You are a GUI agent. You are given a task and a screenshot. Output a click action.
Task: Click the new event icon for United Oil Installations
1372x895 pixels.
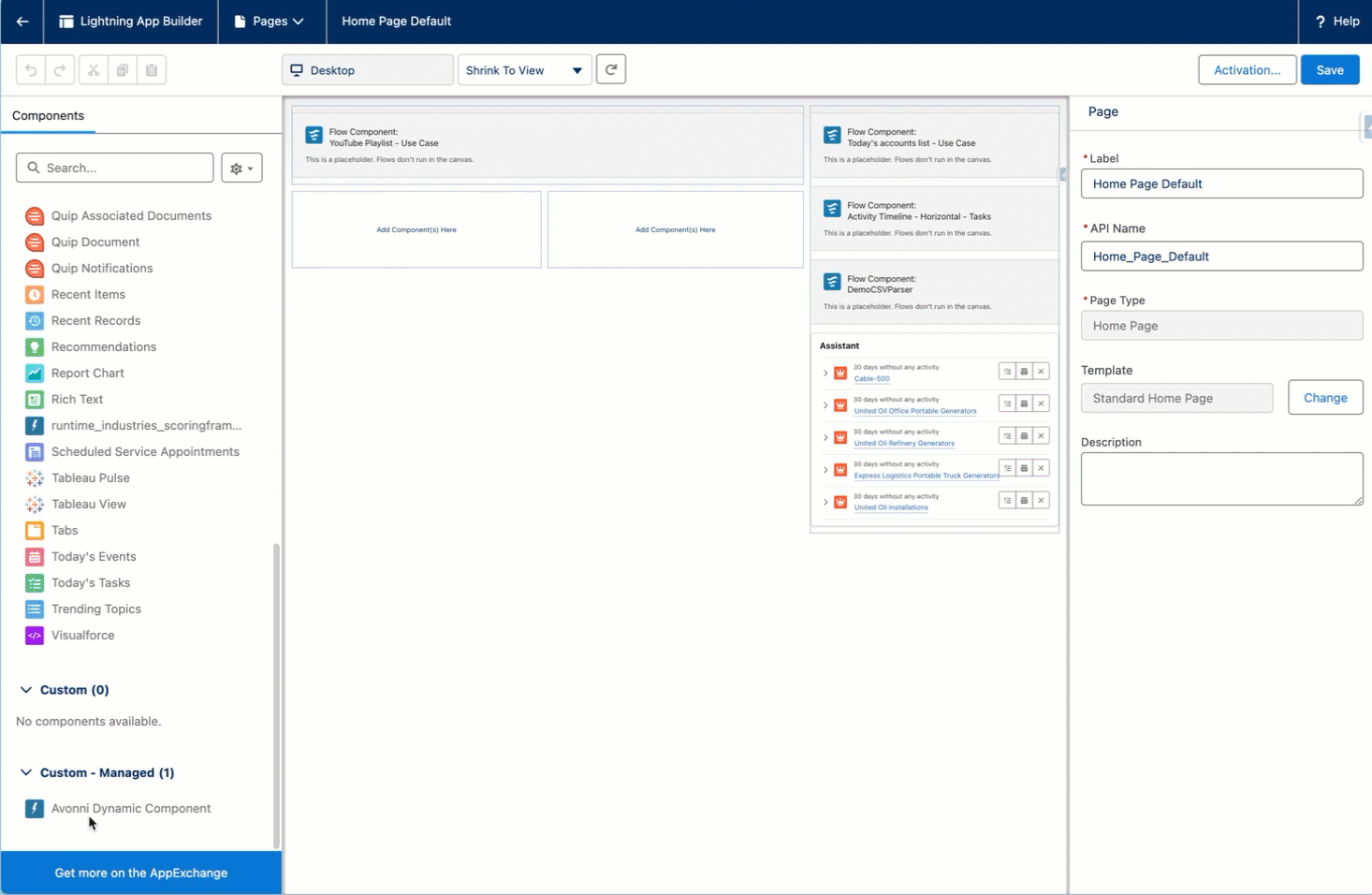pyautogui.click(x=1024, y=501)
